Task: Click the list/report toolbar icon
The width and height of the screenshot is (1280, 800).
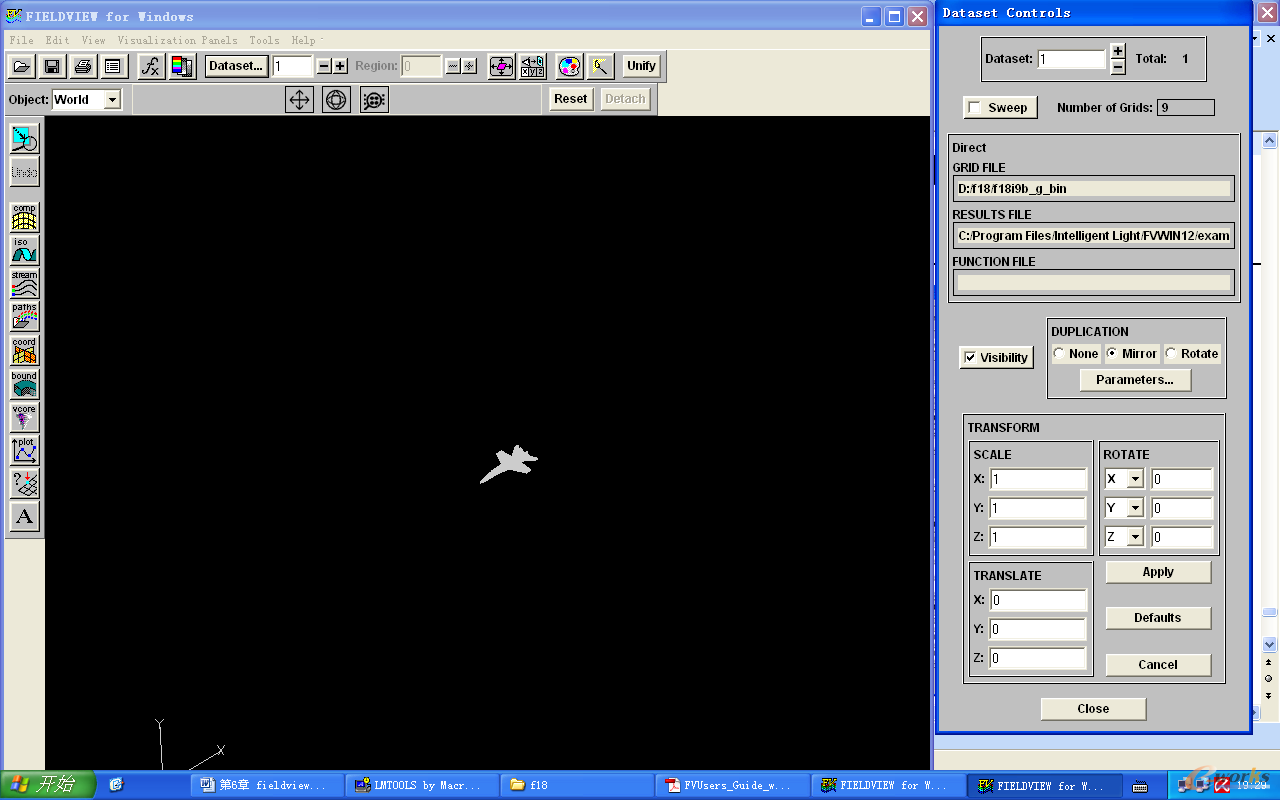Action: 113,66
